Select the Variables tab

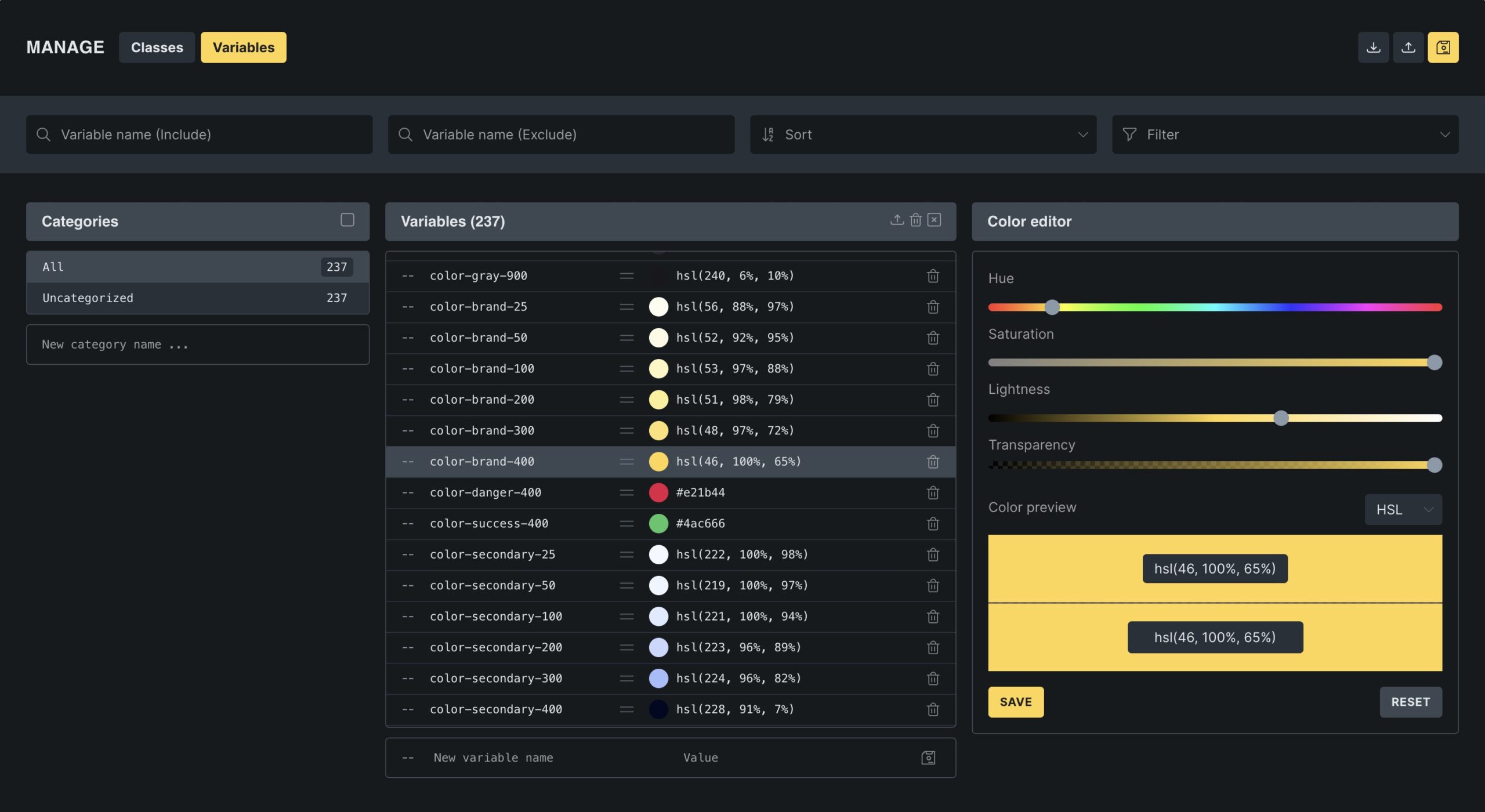click(x=243, y=48)
